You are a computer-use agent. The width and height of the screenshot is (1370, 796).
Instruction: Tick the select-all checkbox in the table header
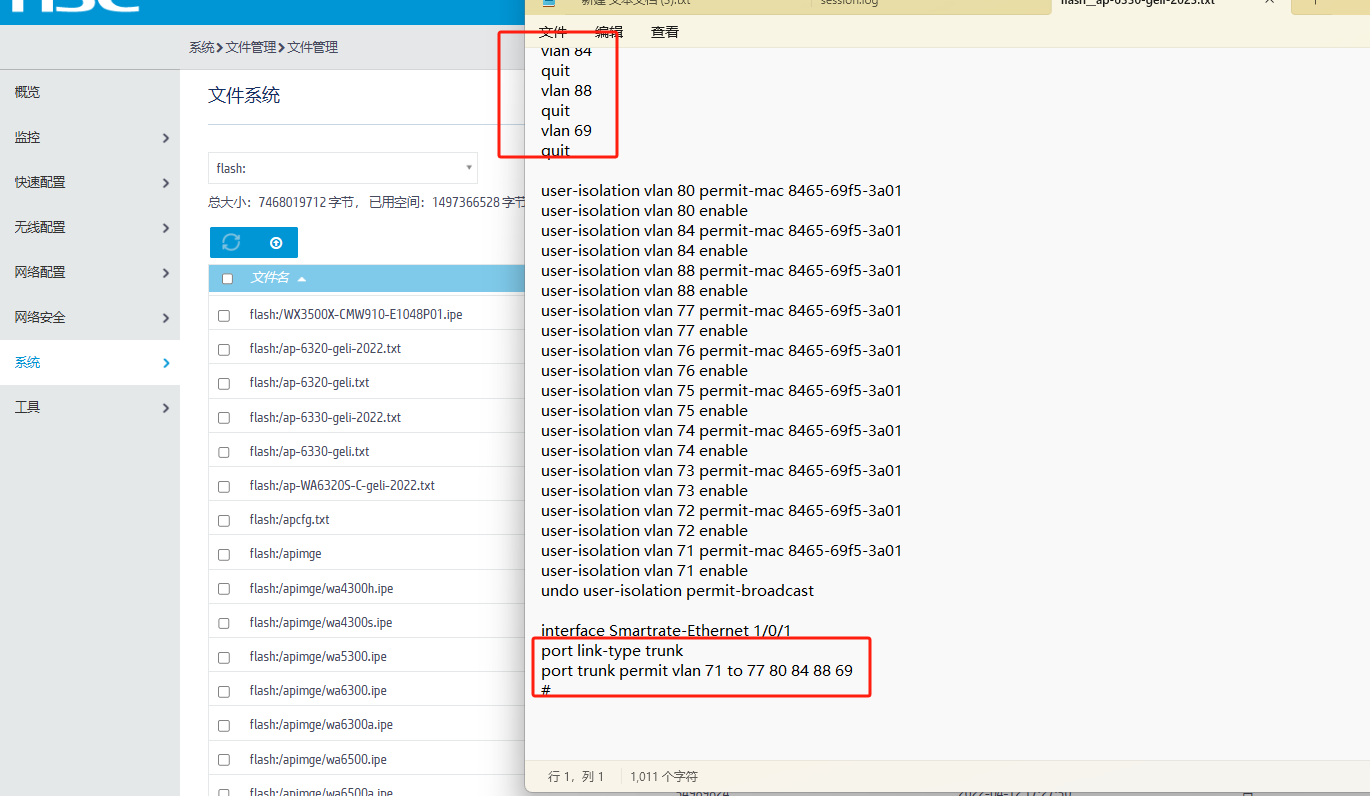point(227,279)
